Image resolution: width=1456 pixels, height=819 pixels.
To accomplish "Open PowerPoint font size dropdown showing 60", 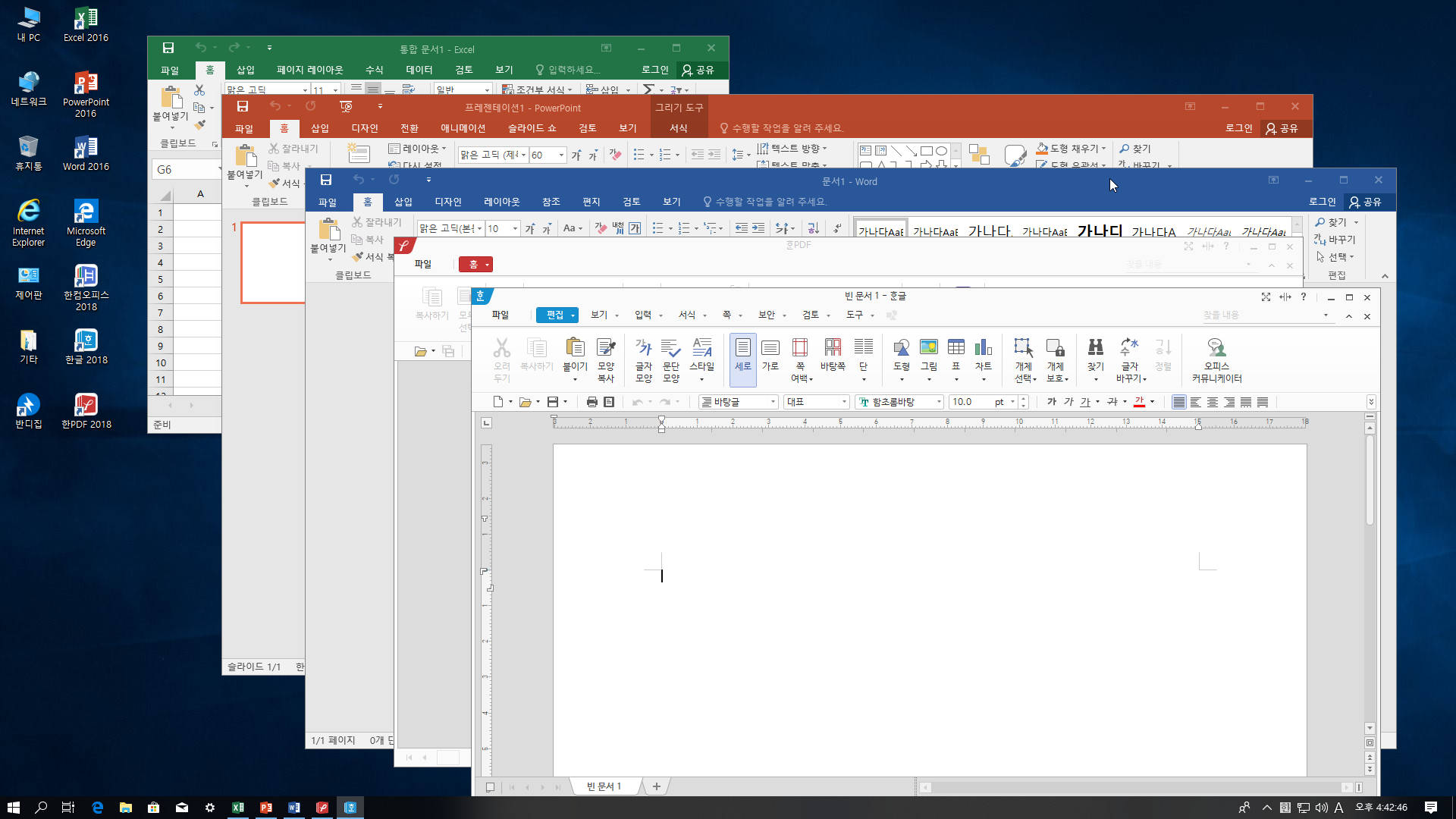I will tap(561, 155).
